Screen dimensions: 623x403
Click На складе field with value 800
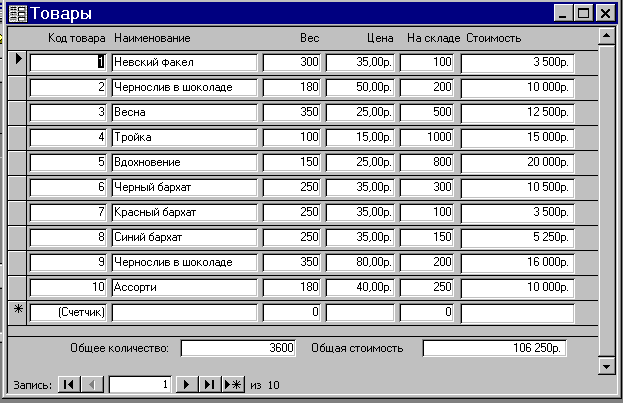coord(426,163)
